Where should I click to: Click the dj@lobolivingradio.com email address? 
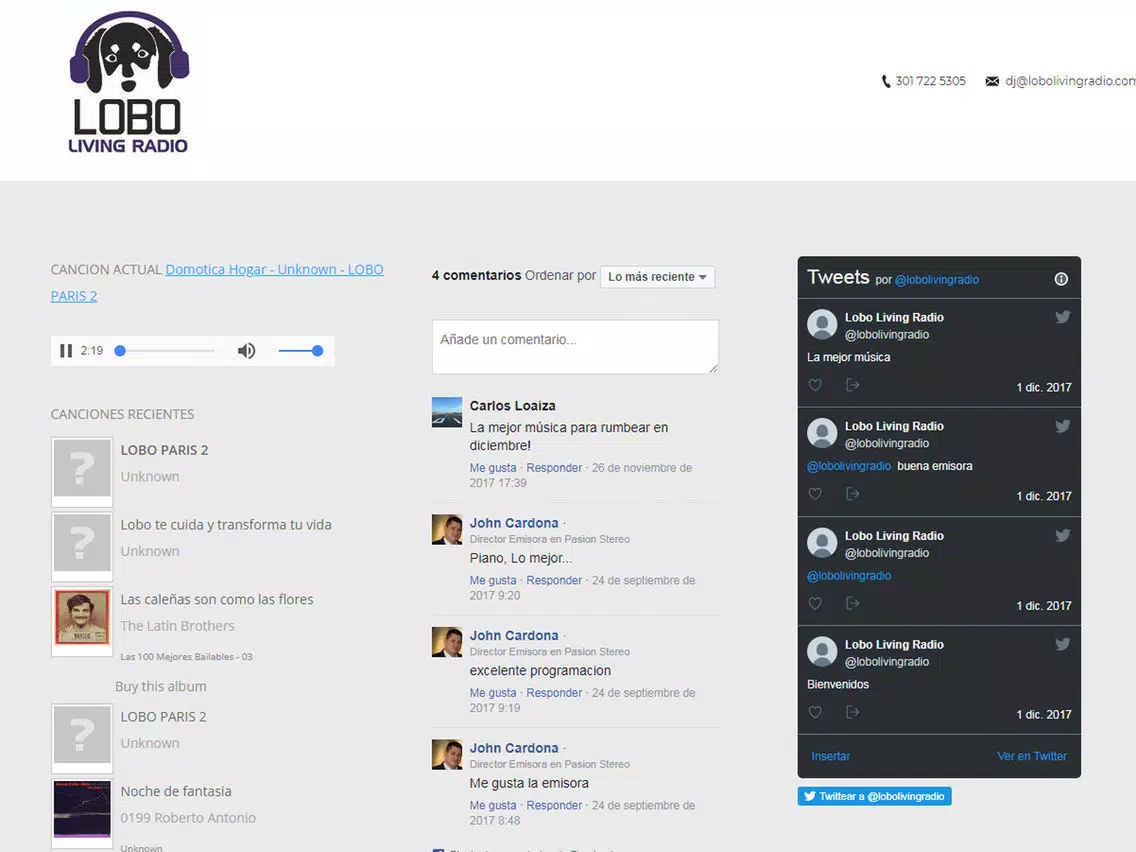click(x=1070, y=81)
